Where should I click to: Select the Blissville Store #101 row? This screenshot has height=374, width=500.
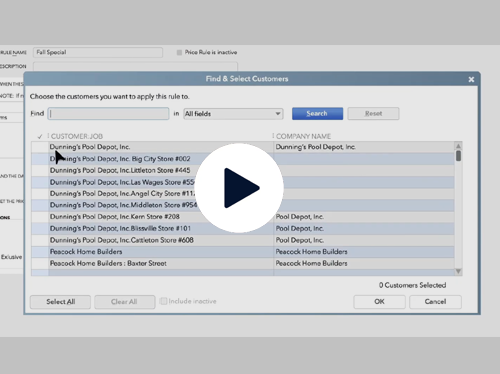(x=243, y=228)
